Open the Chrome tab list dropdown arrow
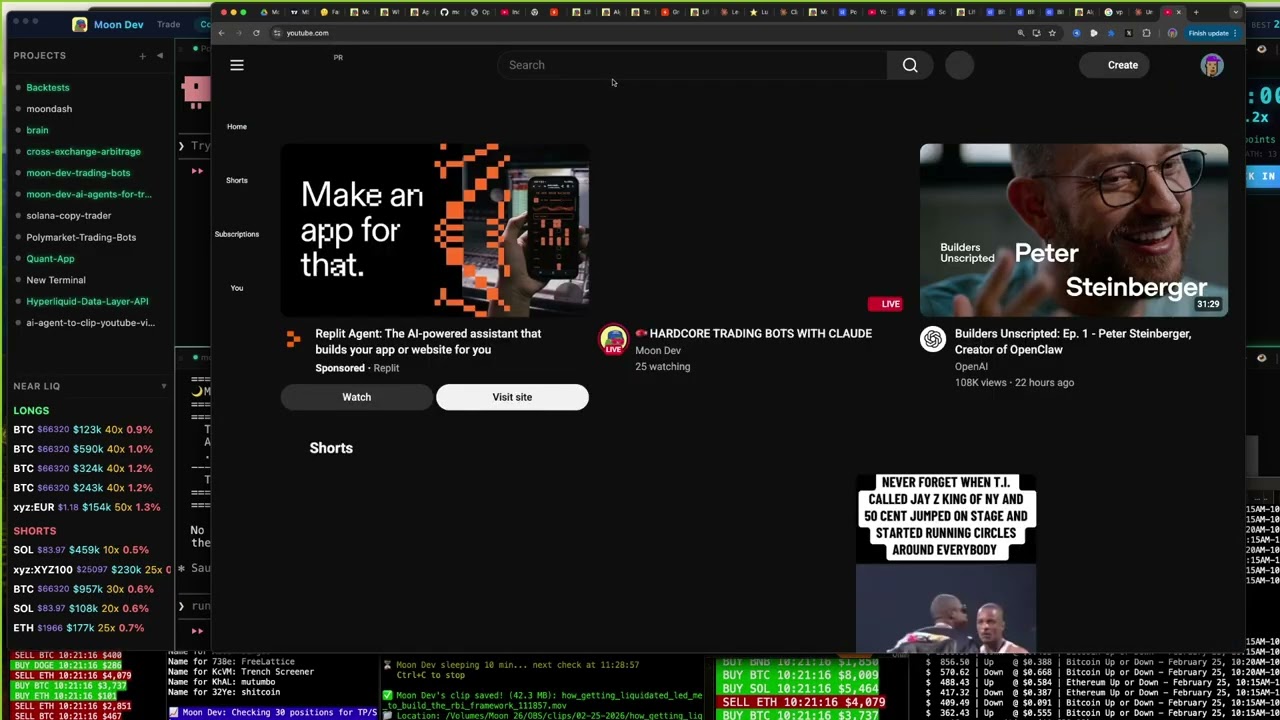Viewport: 1280px width, 720px height. pyautogui.click(x=1236, y=12)
